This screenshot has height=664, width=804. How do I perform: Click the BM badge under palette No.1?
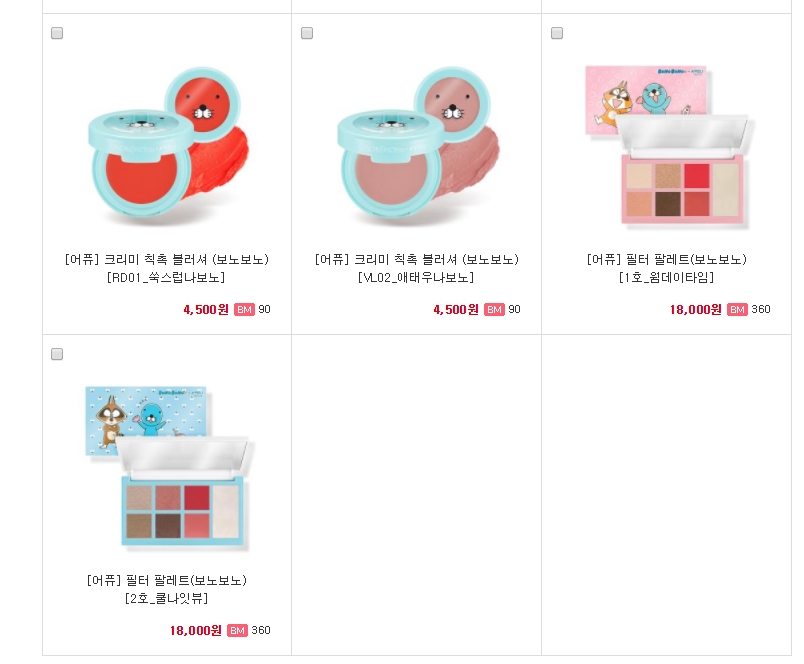click(737, 310)
